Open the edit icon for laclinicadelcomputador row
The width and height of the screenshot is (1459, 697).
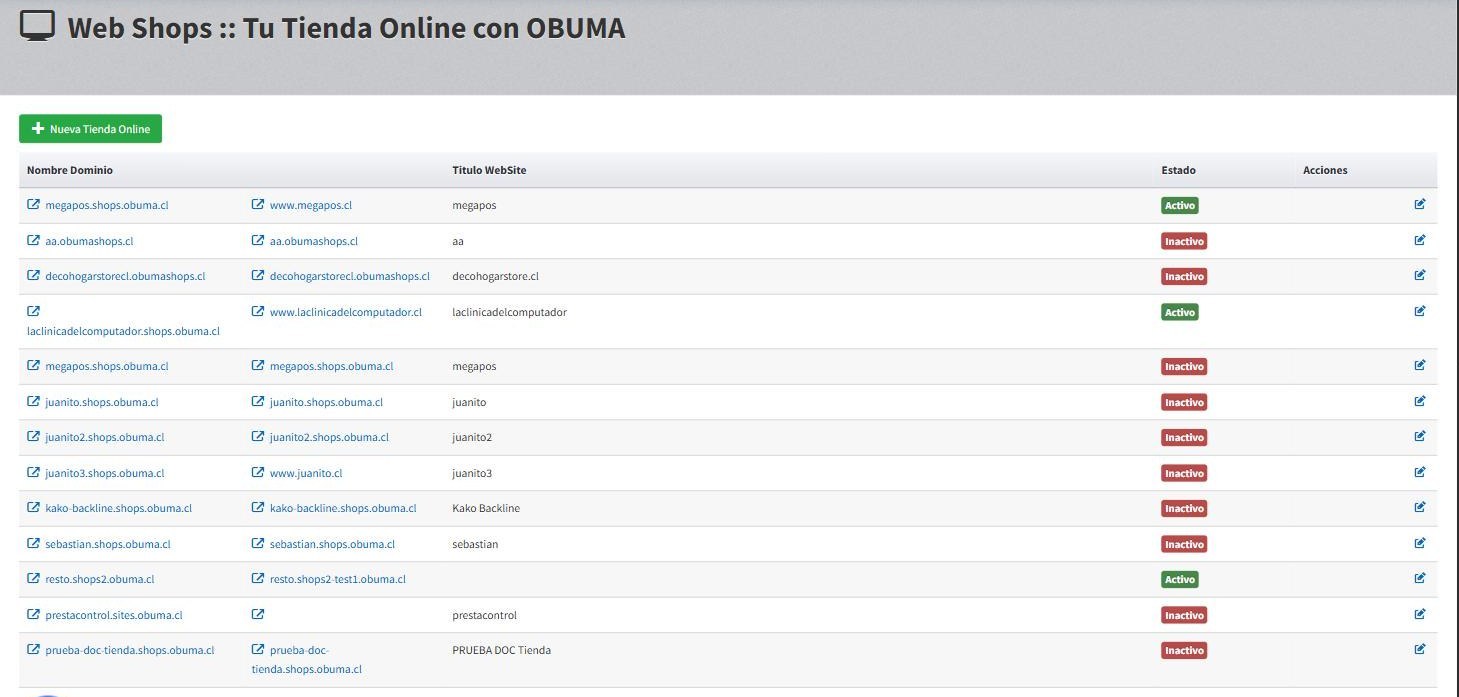1420,311
